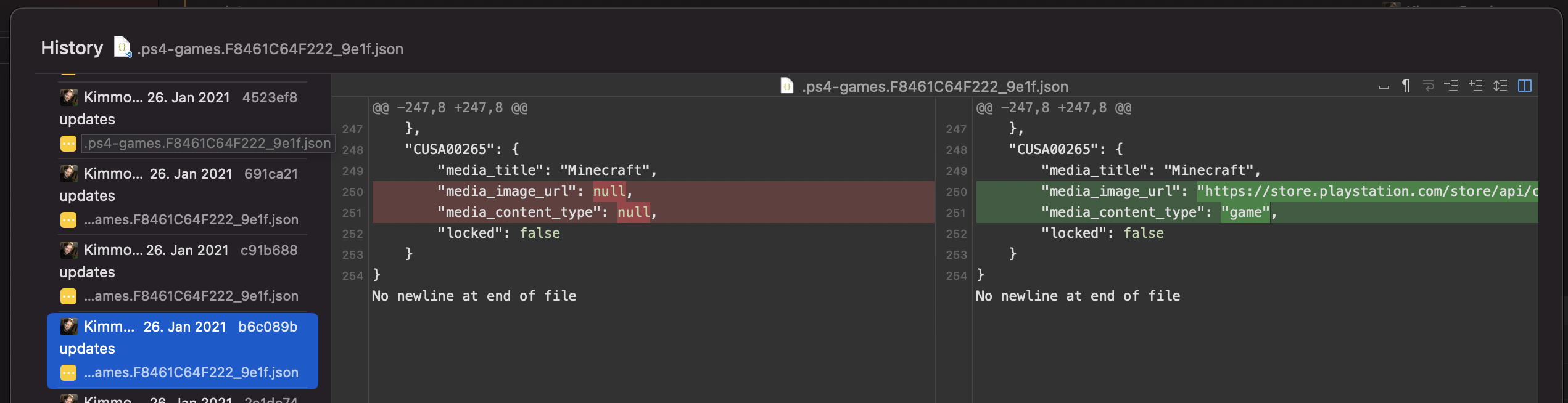Screen dimensions: 1568x403
Task: Click the author avatar of commit b6c089b
Action: click(x=68, y=326)
